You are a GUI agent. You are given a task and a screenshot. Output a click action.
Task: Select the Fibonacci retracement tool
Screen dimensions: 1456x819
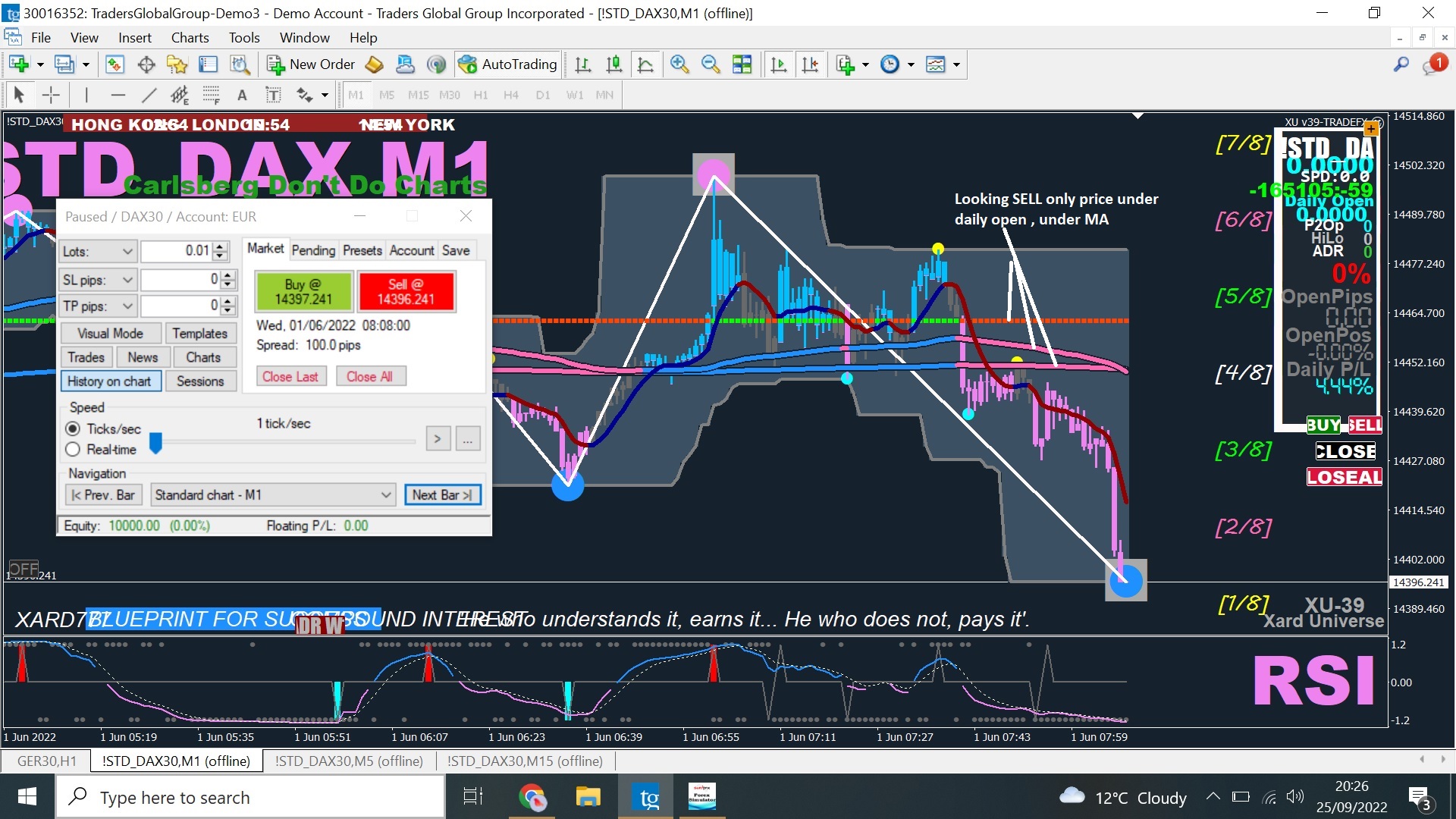[x=212, y=95]
